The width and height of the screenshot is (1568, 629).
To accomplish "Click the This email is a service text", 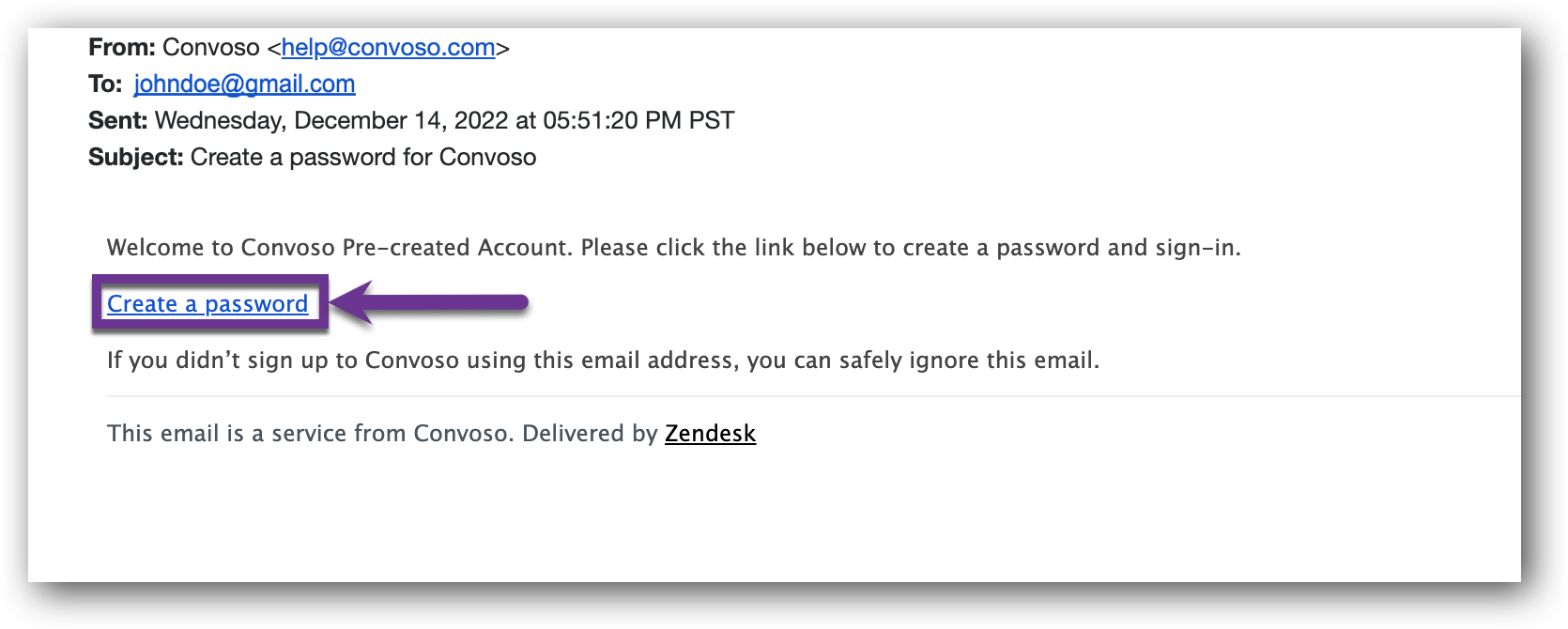I will [310, 434].
